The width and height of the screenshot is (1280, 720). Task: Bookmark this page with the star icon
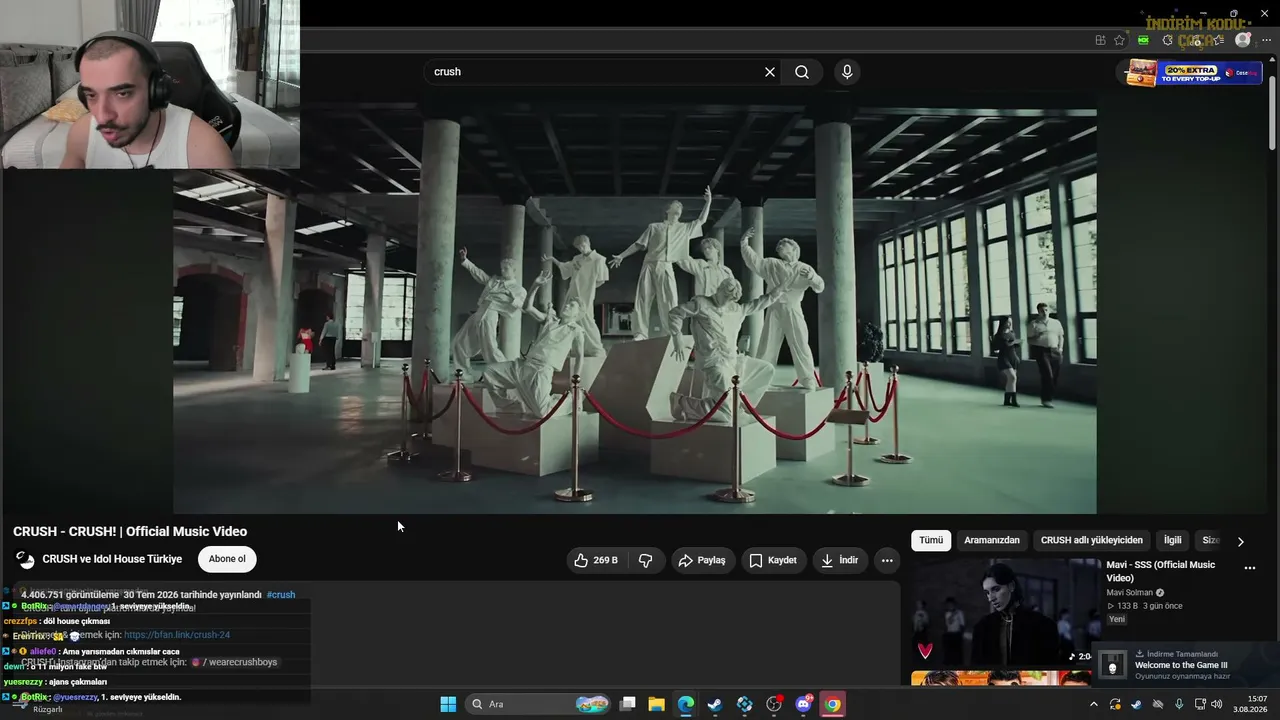pos(1119,40)
